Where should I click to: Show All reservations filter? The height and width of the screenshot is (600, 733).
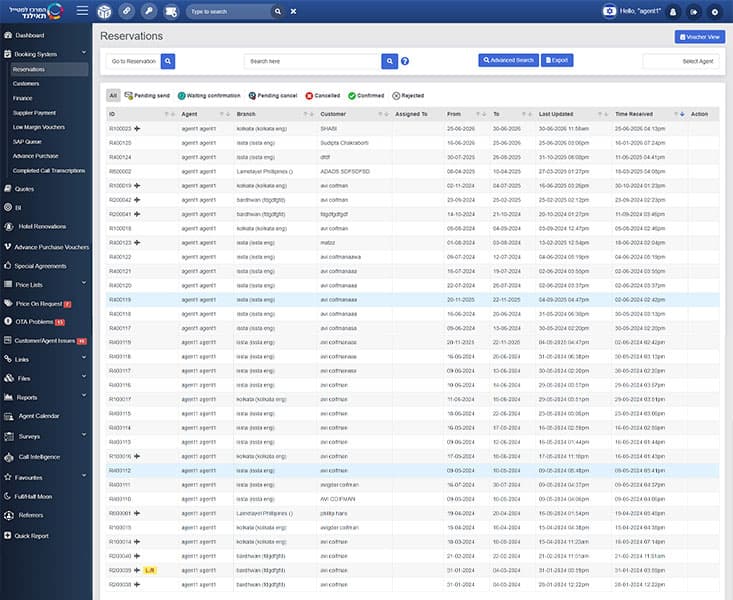pyautogui.click(x=113, y=95)
